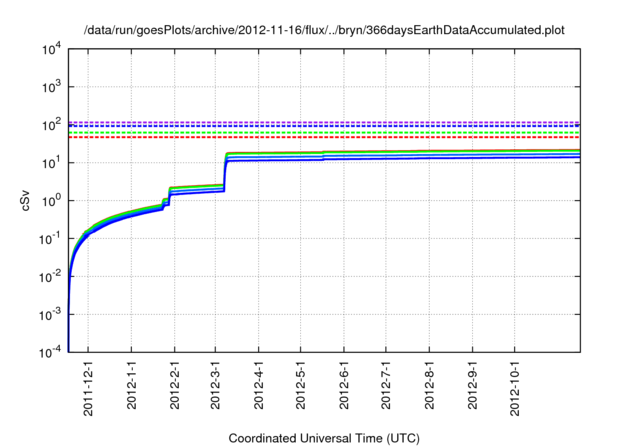The height and width of the screenshot is (448, 640).
Task: Click the 10^0 y-axis tick label
Action: pos(51,201)
